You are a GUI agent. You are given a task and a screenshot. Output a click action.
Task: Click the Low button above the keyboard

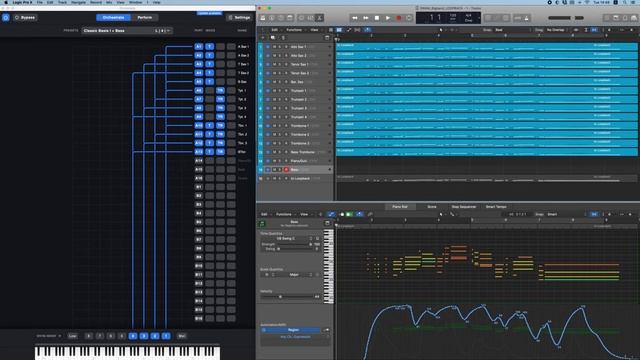click(72, 336)
